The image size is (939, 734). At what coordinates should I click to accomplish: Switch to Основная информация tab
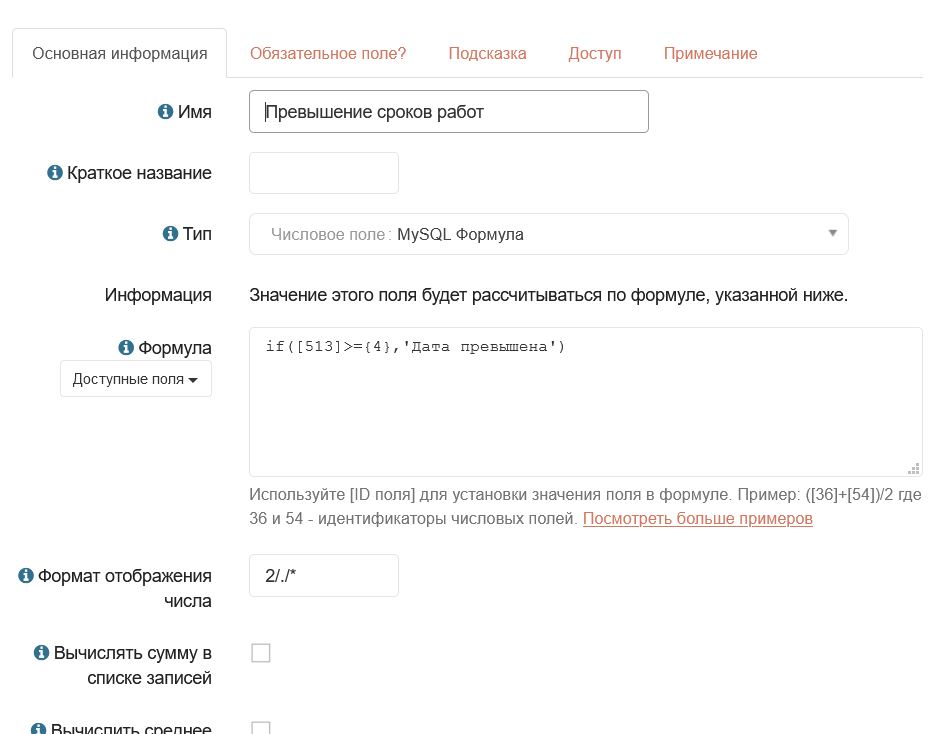click(120, 53)
